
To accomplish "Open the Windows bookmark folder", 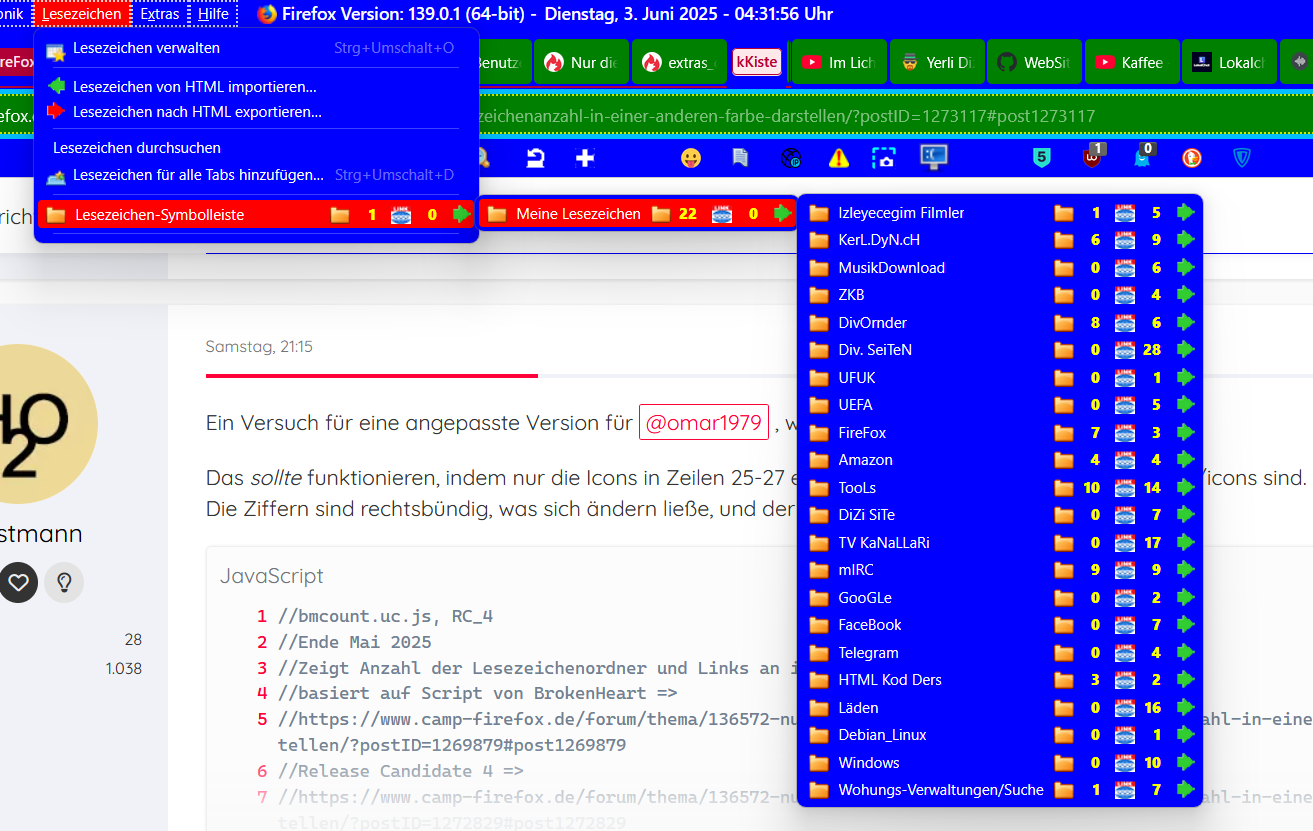I will point(1000,763).
